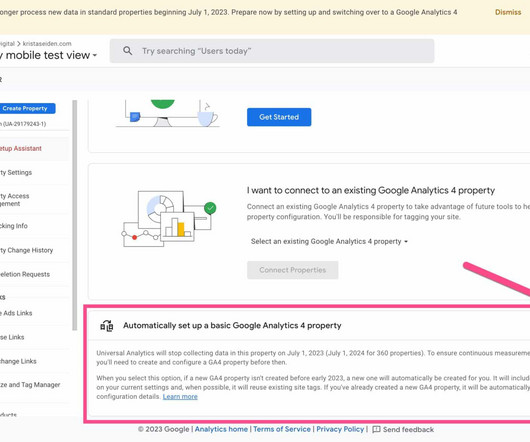Open Property Settings in the sidebar
The width and height of the screenshot is (530, 442).
[x=34, y=173]
